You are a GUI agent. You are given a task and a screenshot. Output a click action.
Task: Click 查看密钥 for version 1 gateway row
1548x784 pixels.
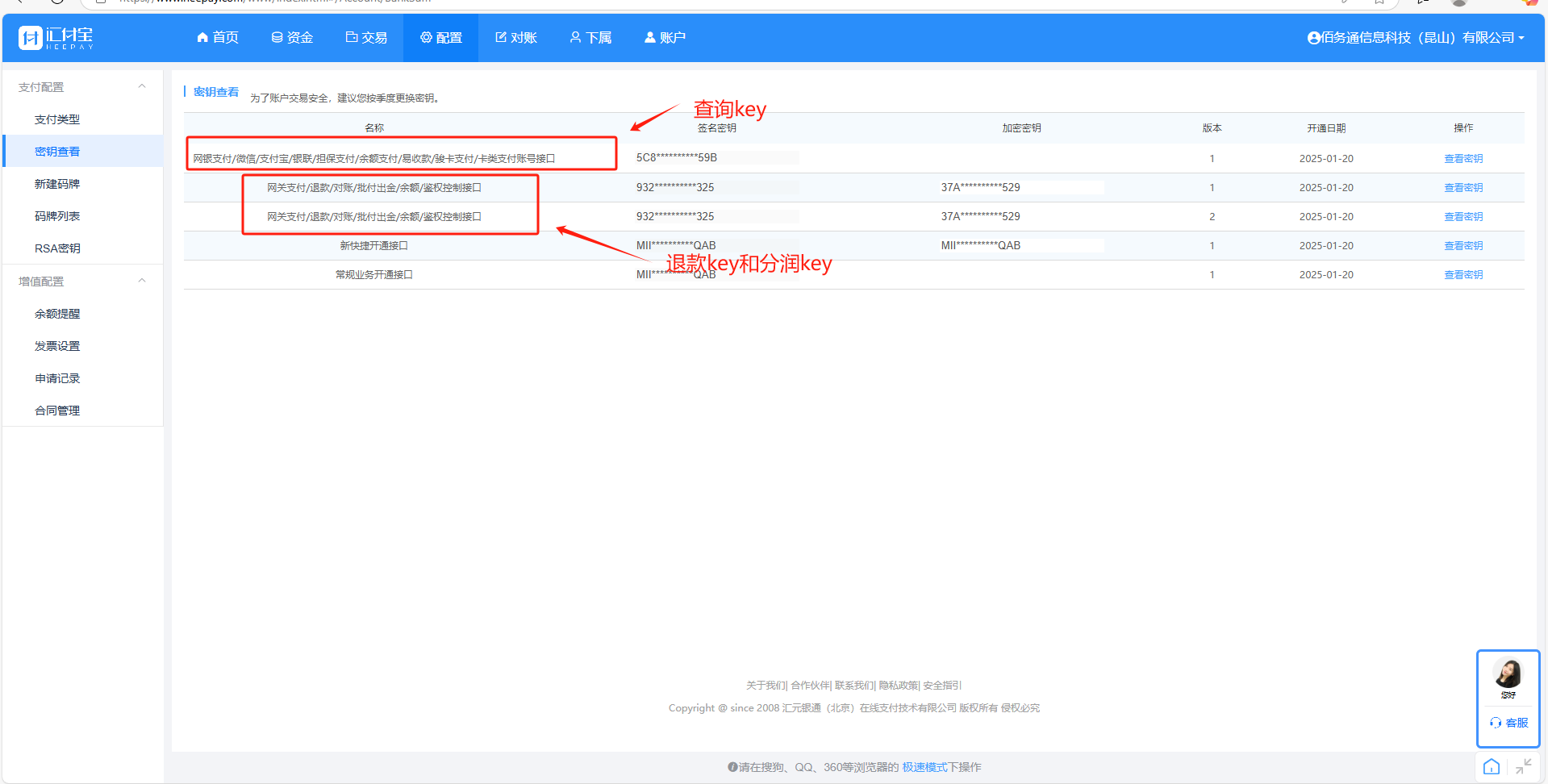1463,188
